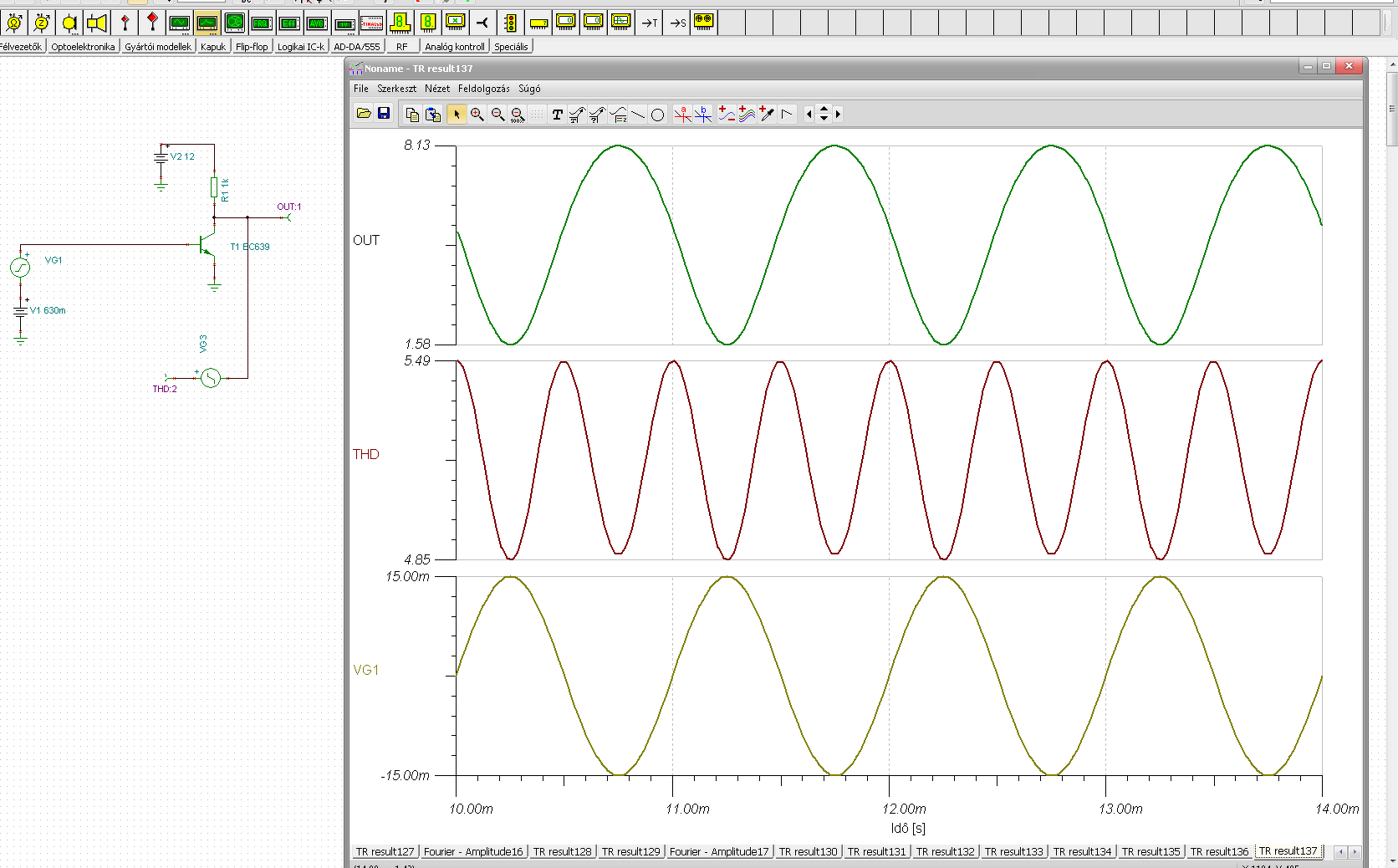Save the diagram with the floppy icon

384,114
